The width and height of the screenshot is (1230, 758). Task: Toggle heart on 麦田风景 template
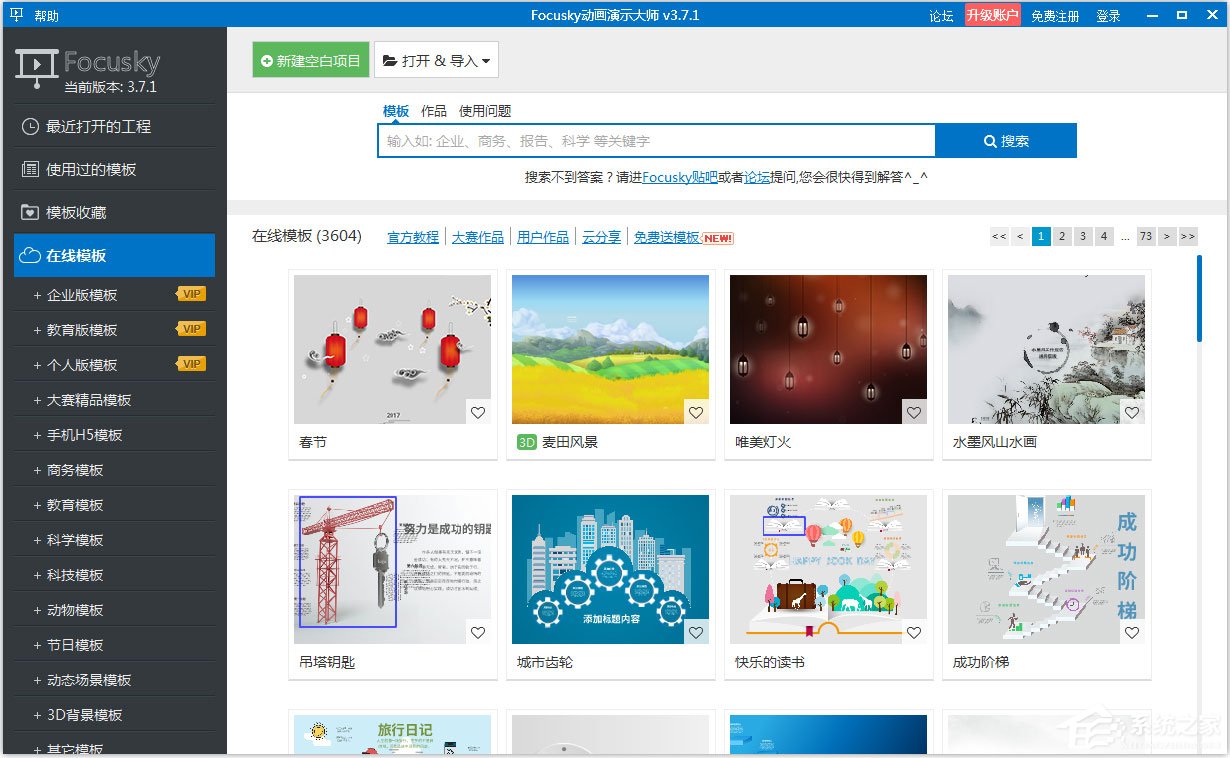pyautogui.click(x=696, y=412)
